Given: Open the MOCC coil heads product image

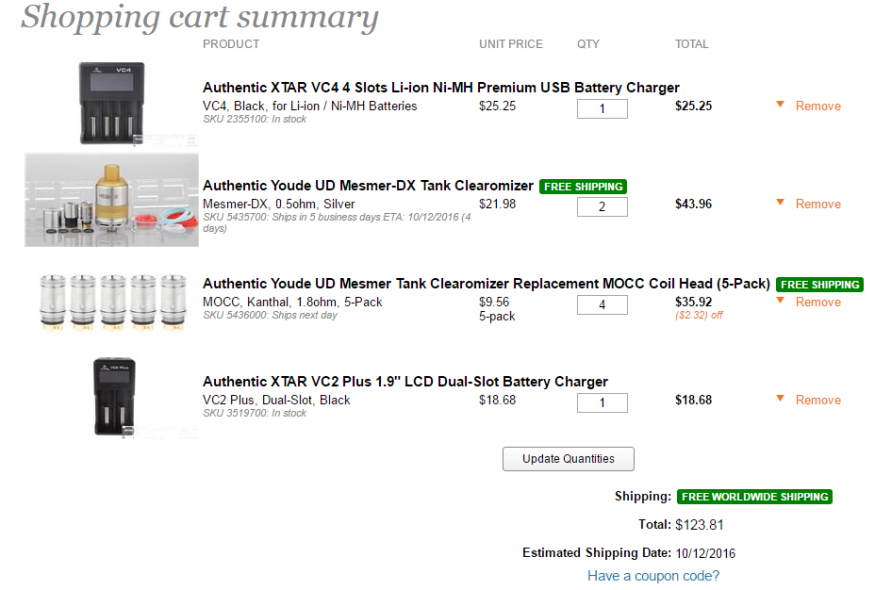Looking at the screenshot, I should pos(113,300).
